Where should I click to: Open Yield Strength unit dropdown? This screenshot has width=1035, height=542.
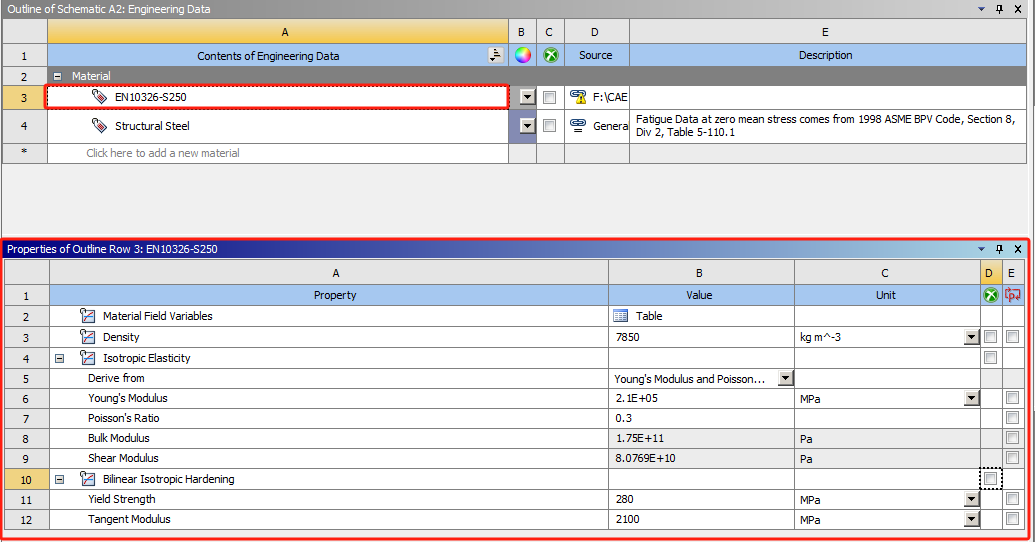click(x=971, y=499)
